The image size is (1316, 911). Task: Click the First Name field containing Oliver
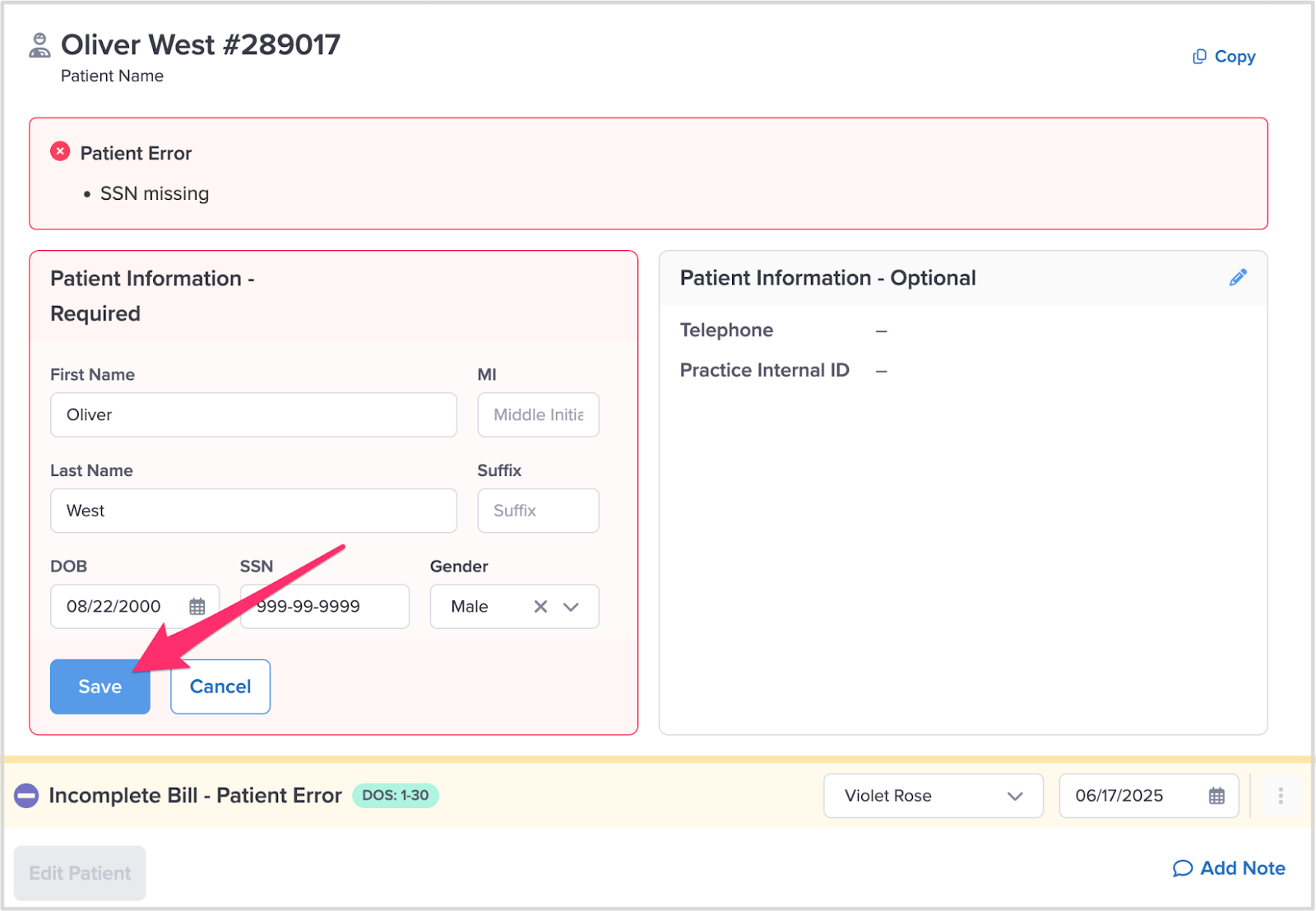[x=253, y=414]
